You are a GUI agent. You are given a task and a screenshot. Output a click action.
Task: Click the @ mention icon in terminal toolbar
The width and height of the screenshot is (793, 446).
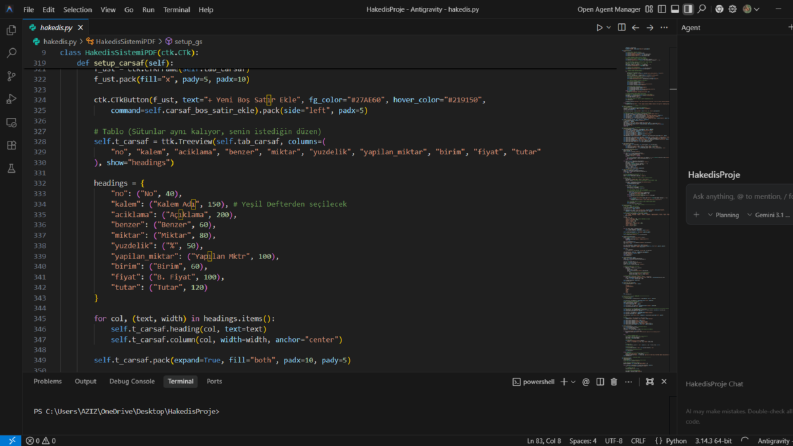586,382
